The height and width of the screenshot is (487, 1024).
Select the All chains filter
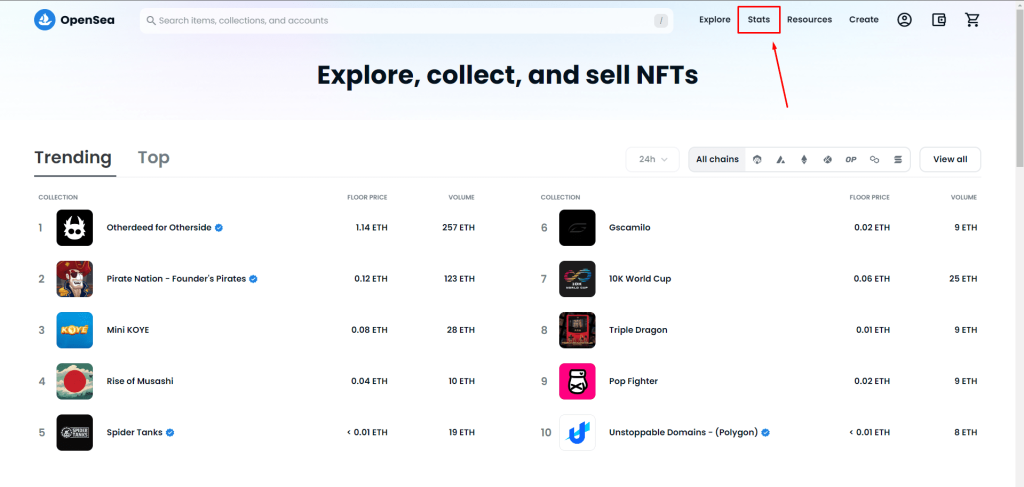717,159
